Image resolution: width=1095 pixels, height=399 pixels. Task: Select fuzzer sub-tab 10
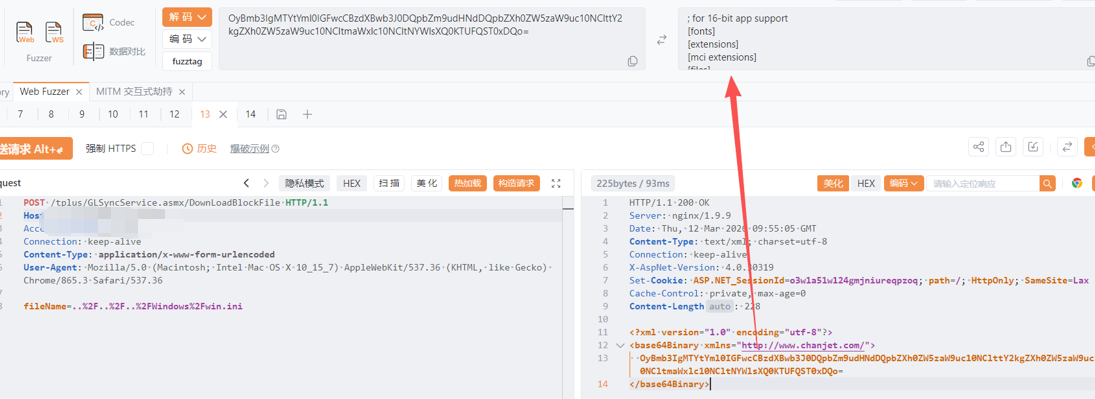pyautogui.click(x=113, y=114)
